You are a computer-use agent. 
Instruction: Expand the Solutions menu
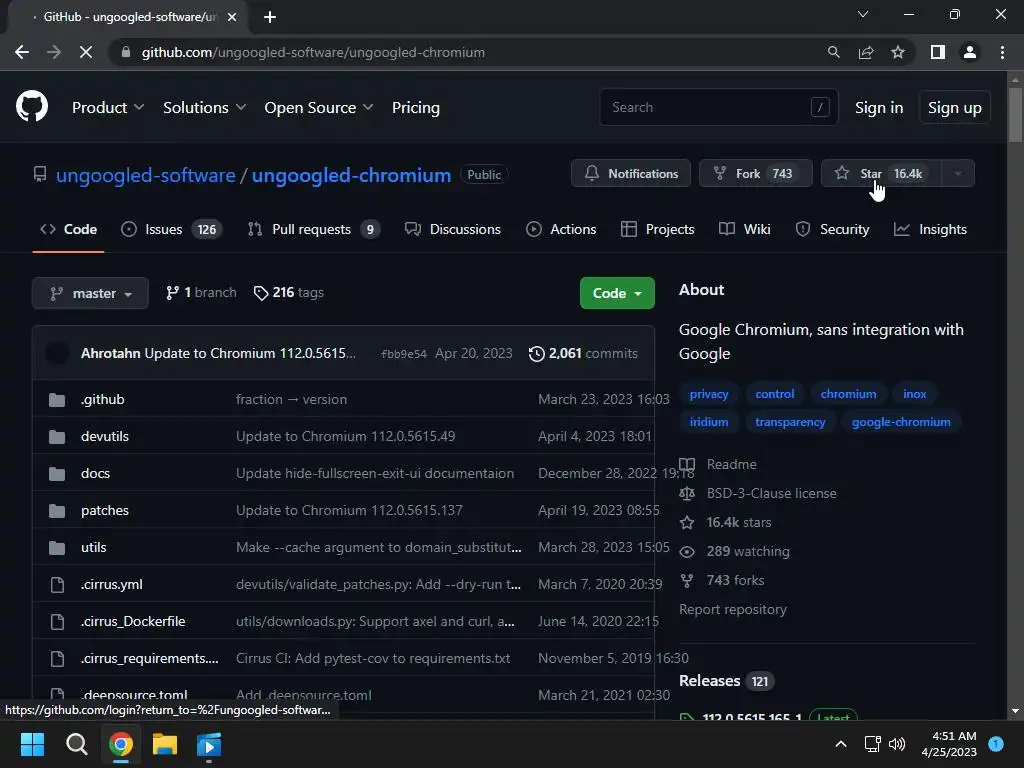(204, 108)
